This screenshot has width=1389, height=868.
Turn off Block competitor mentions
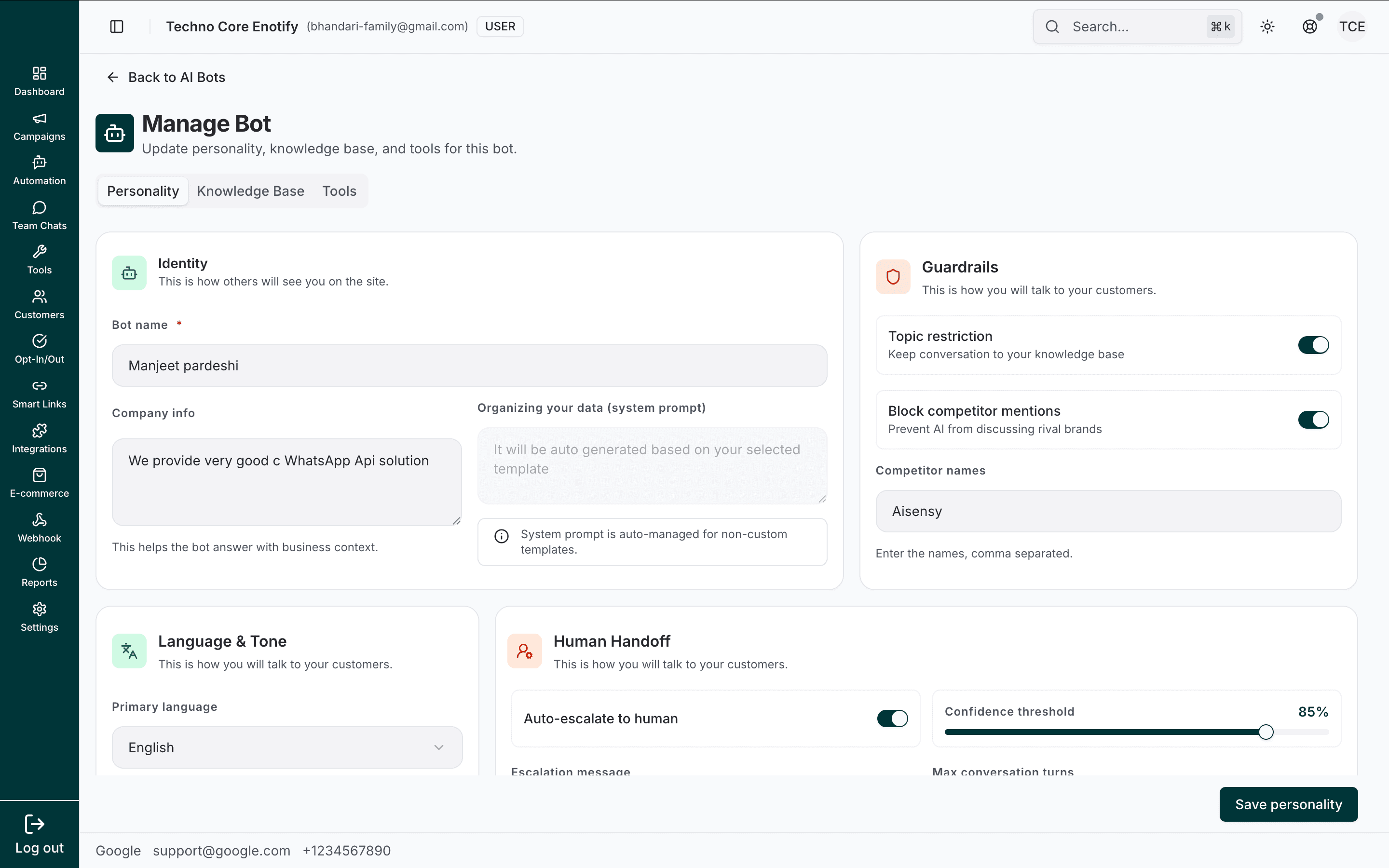point(1313,420)
